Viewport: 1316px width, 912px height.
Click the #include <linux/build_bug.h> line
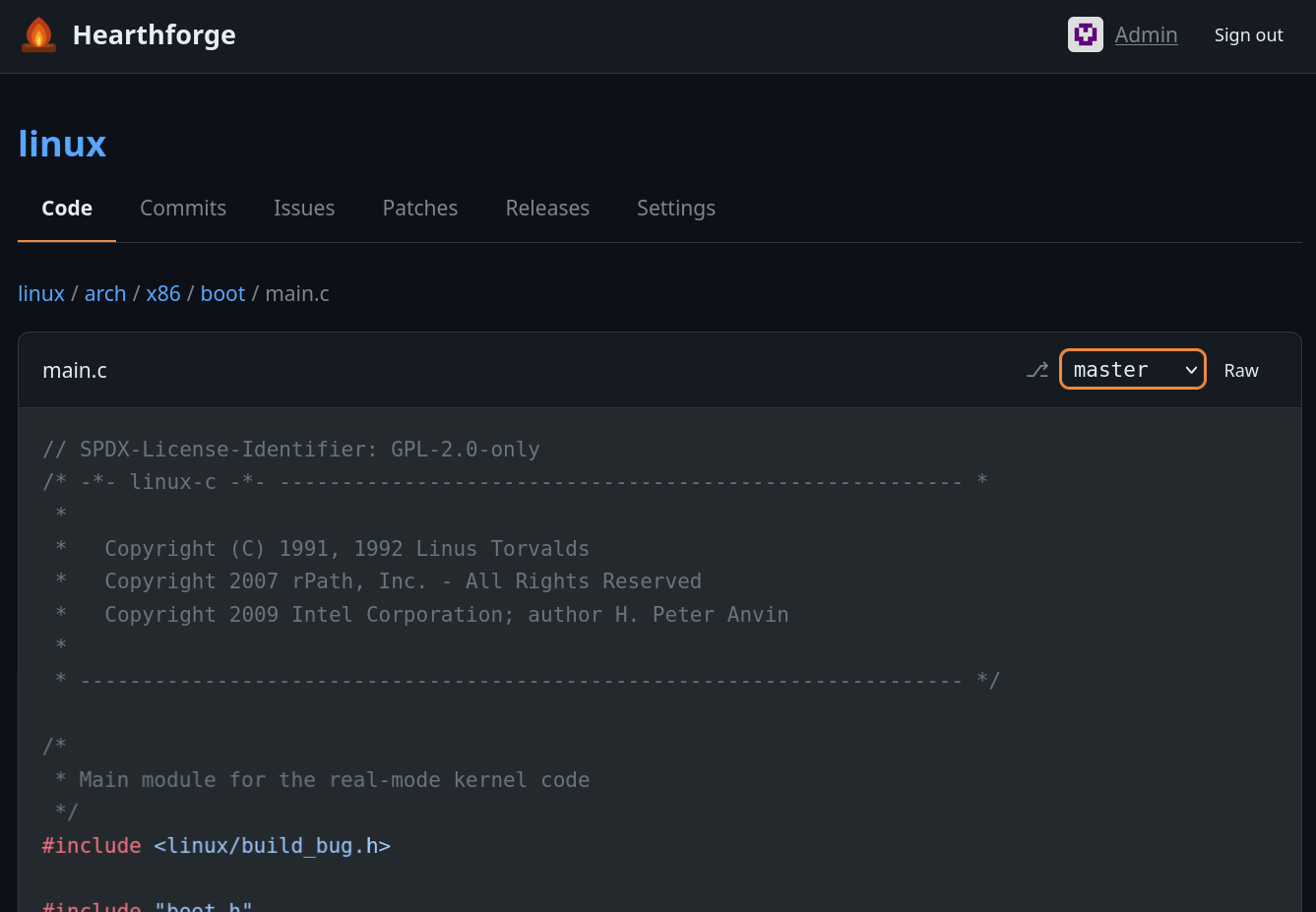point(217,845)
